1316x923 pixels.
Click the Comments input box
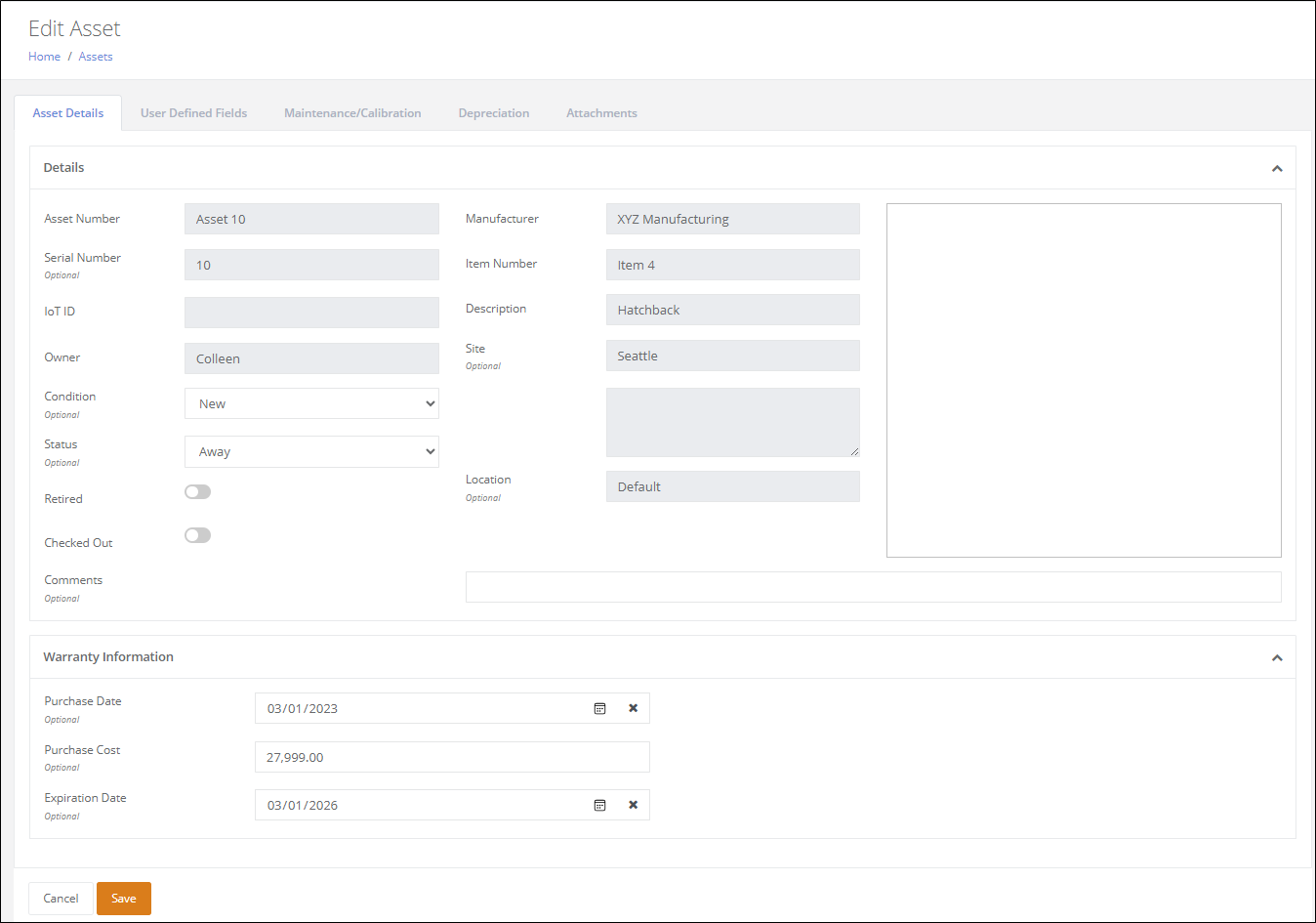click(874, 587)
